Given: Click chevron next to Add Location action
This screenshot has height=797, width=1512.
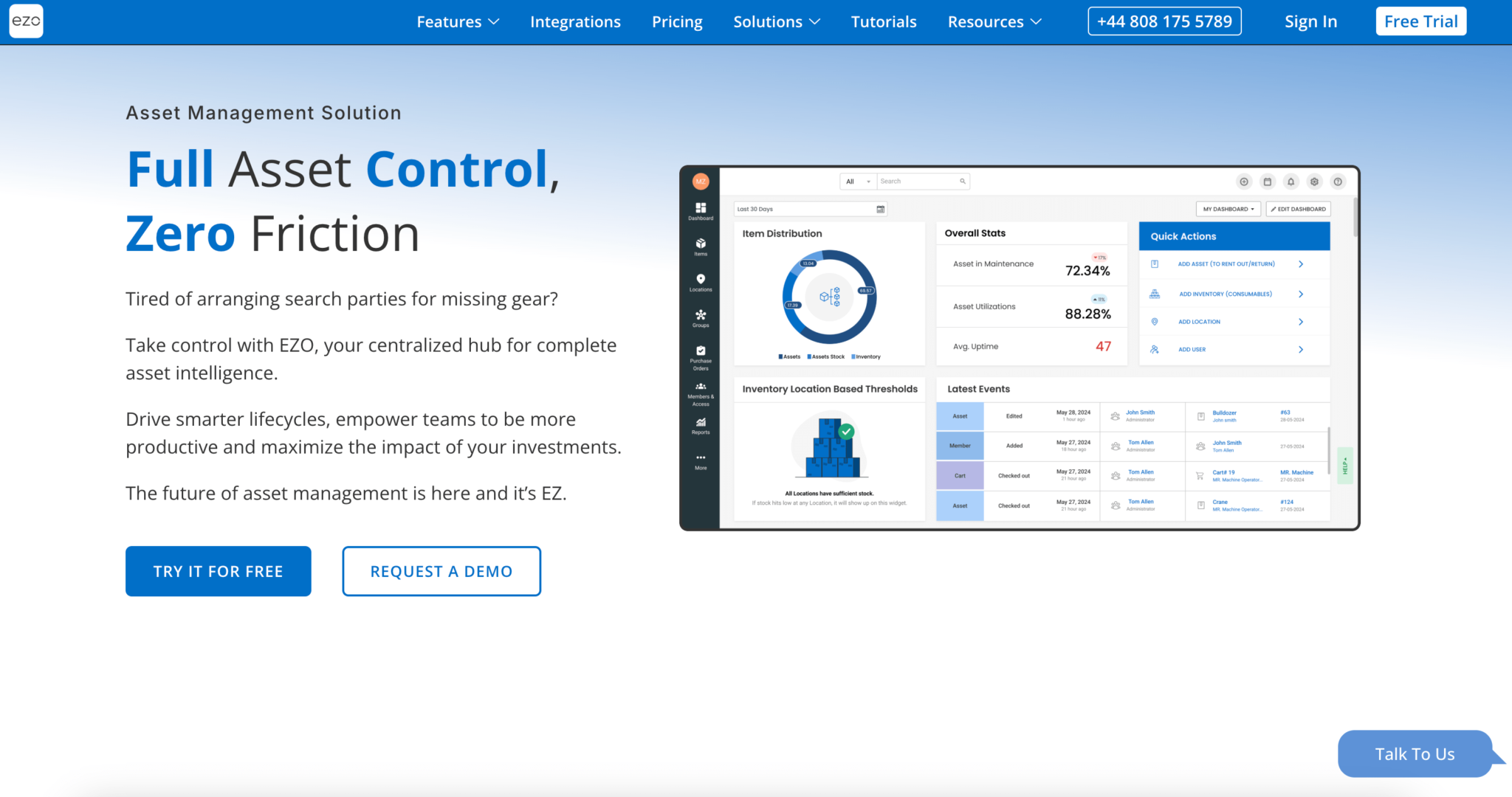Looking at the screenshot, I should (x=1301, y=322).
